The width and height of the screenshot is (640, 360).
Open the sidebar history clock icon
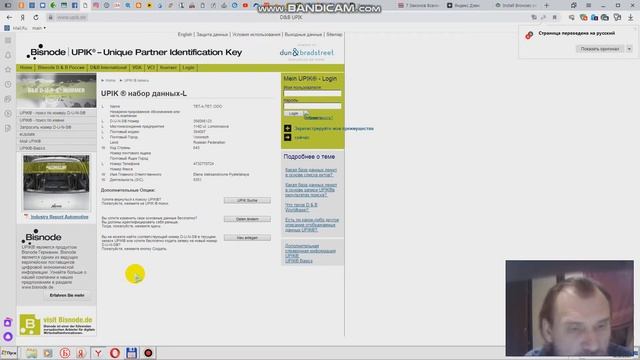click(x=8, y=84)
